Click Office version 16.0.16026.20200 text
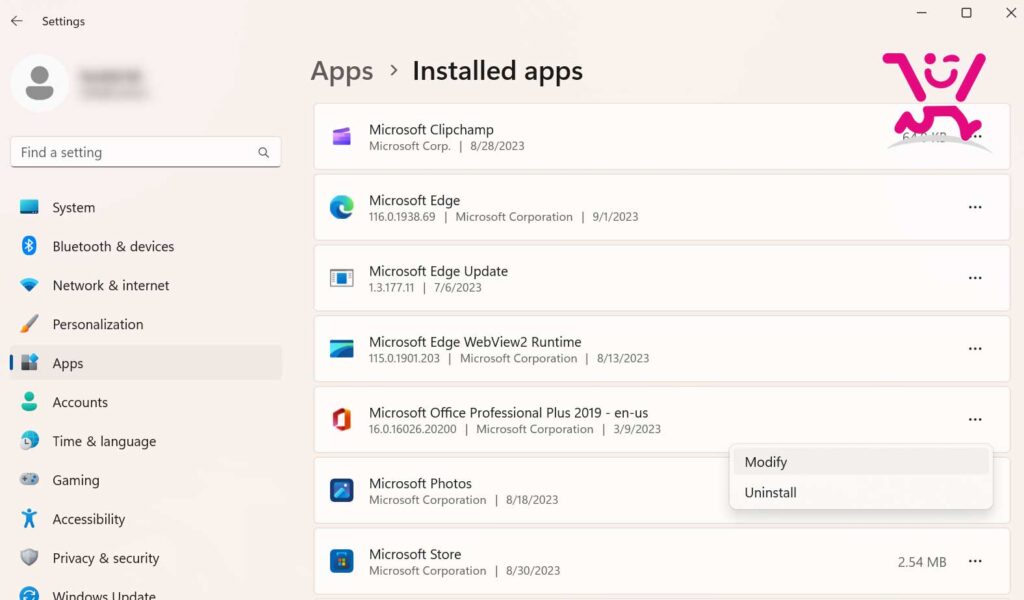Viewport: 1024px width, 600px height. click(412, 429)
